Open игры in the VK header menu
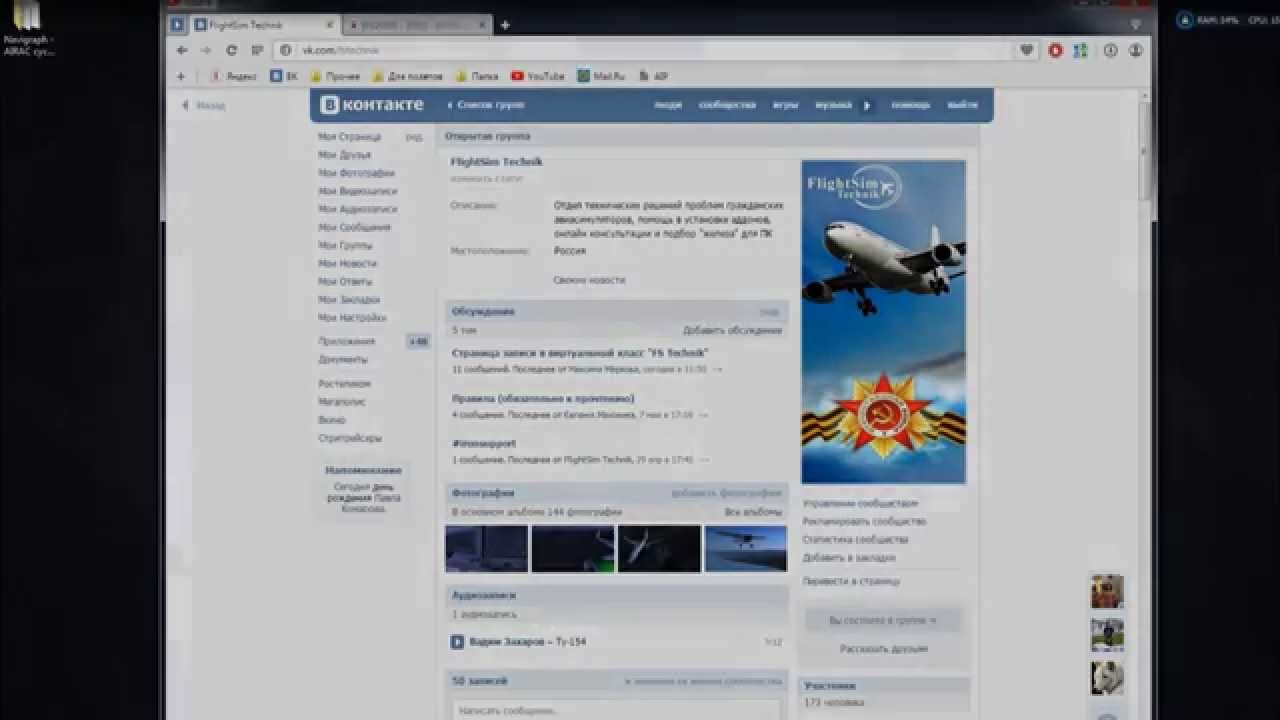This screenshot has height=720, width=1280. click(x=785, y=105)
